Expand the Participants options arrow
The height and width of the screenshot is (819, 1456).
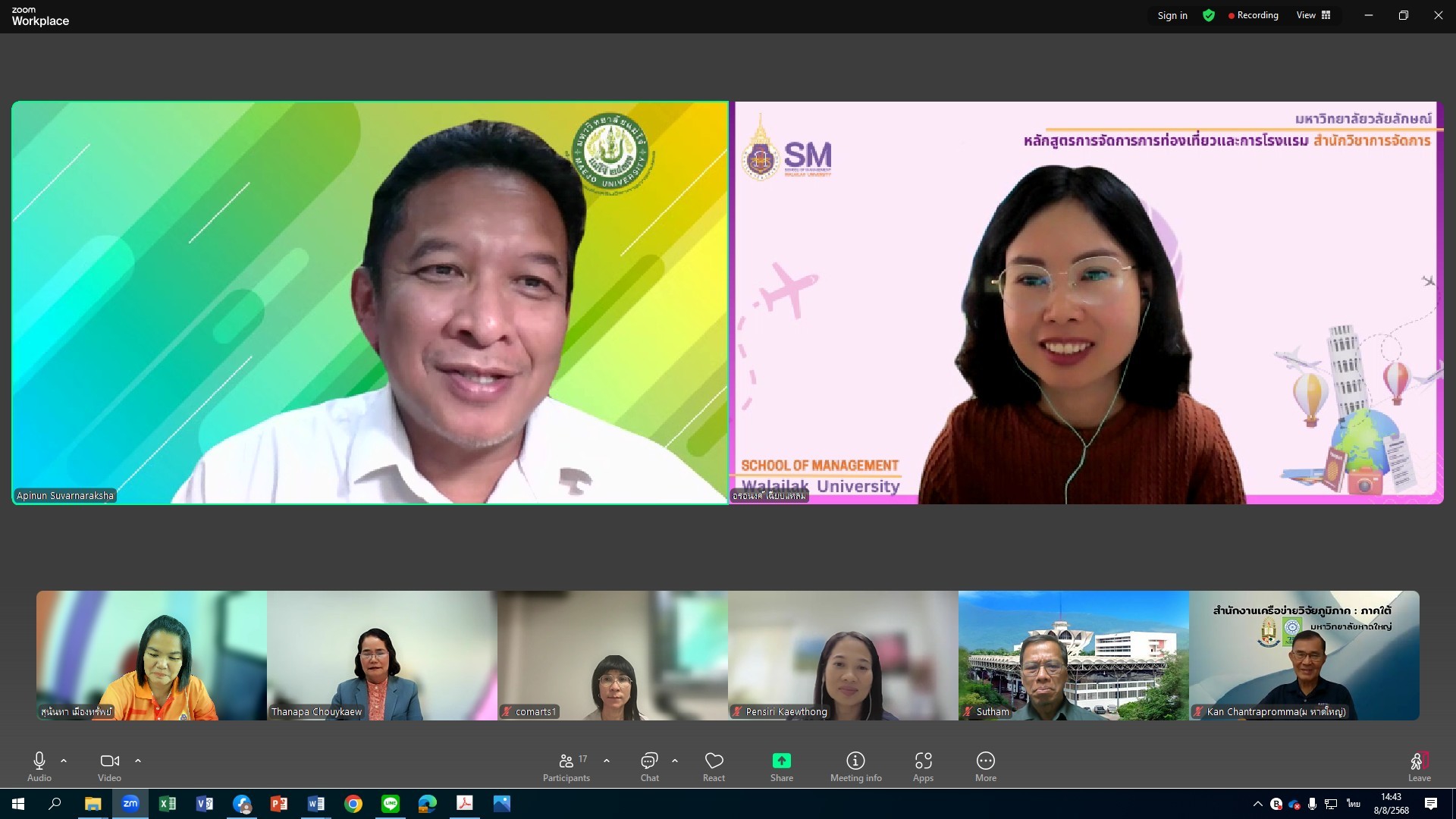pos(607,761)
